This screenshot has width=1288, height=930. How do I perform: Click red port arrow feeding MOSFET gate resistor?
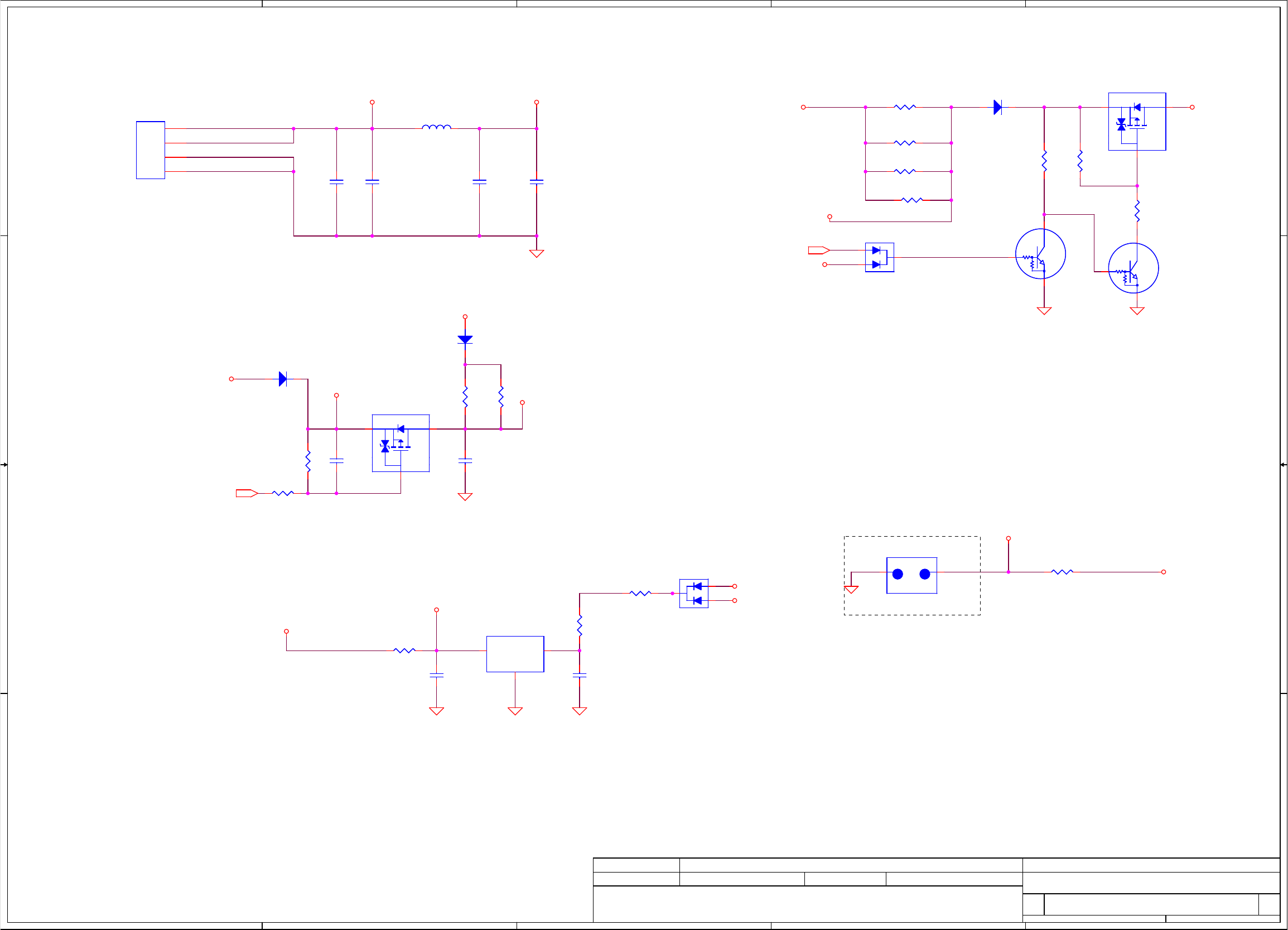[247, 493]
